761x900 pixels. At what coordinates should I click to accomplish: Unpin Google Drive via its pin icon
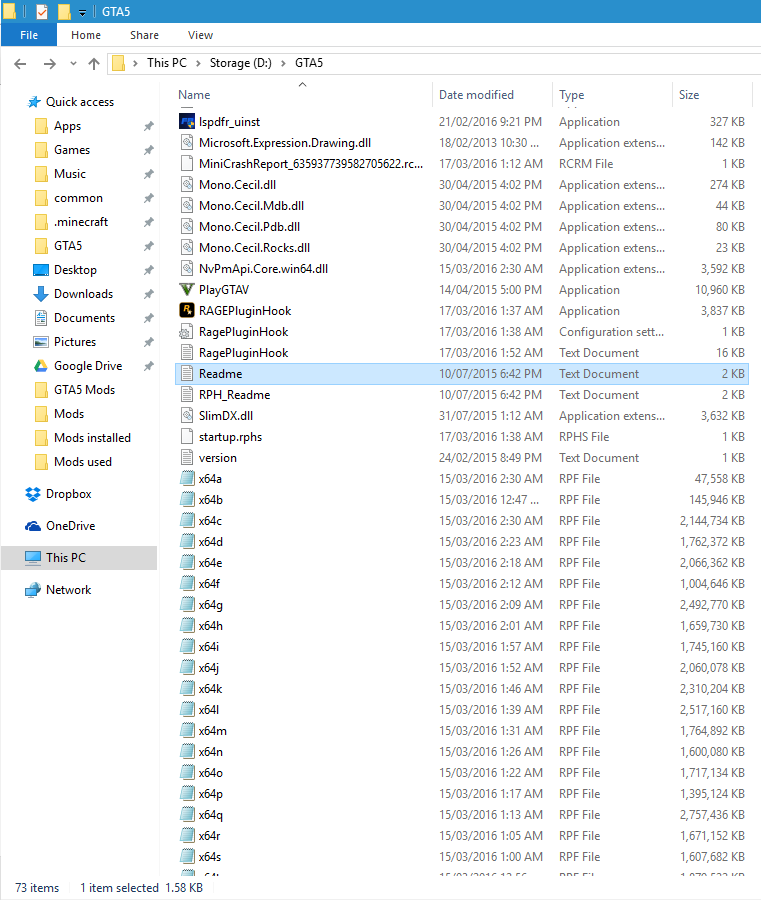click(149, 366)
